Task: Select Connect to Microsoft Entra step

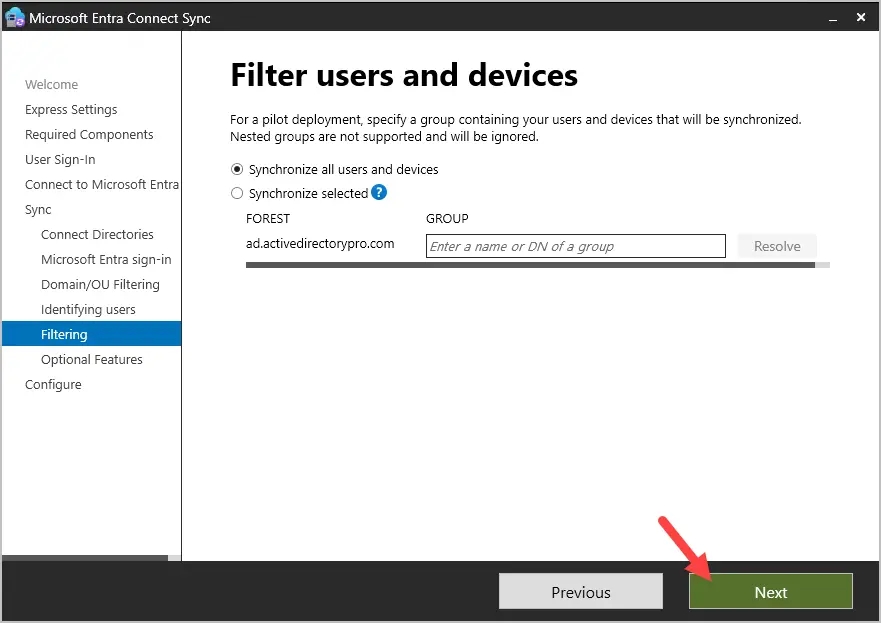Action: point(102,184)
